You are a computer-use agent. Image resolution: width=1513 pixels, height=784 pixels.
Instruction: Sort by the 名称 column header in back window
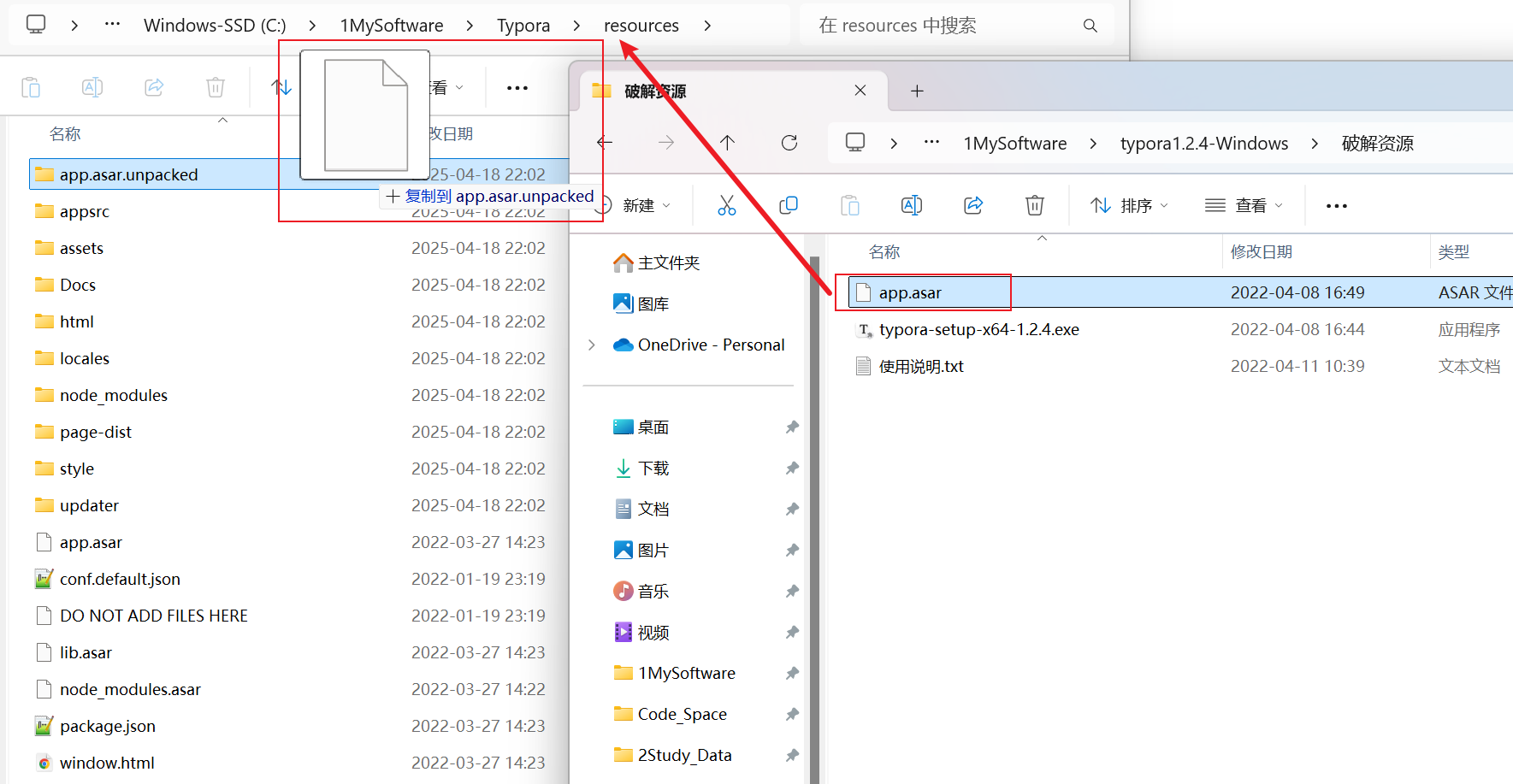65,134
